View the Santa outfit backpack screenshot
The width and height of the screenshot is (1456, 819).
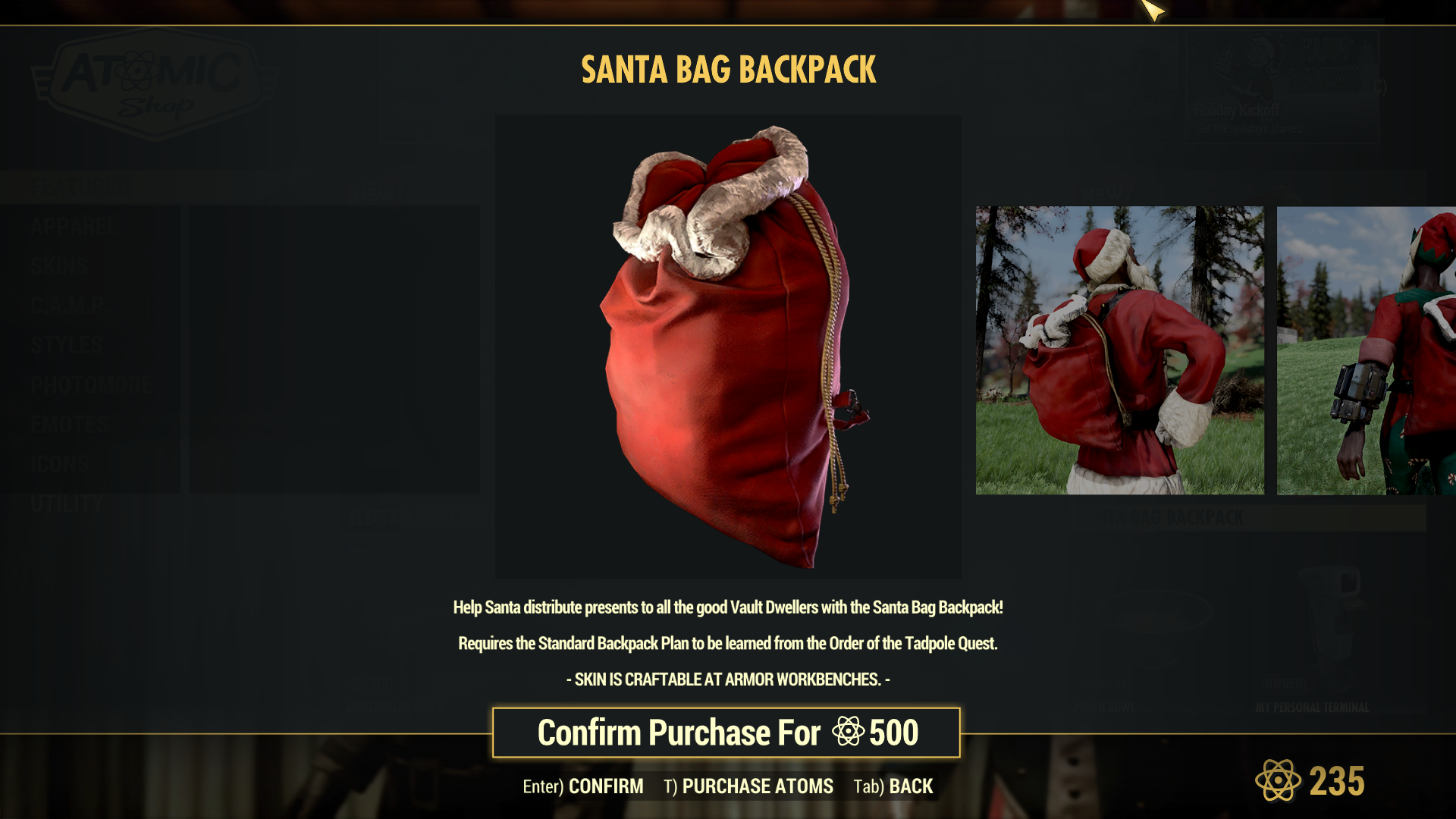[1120, 350]
